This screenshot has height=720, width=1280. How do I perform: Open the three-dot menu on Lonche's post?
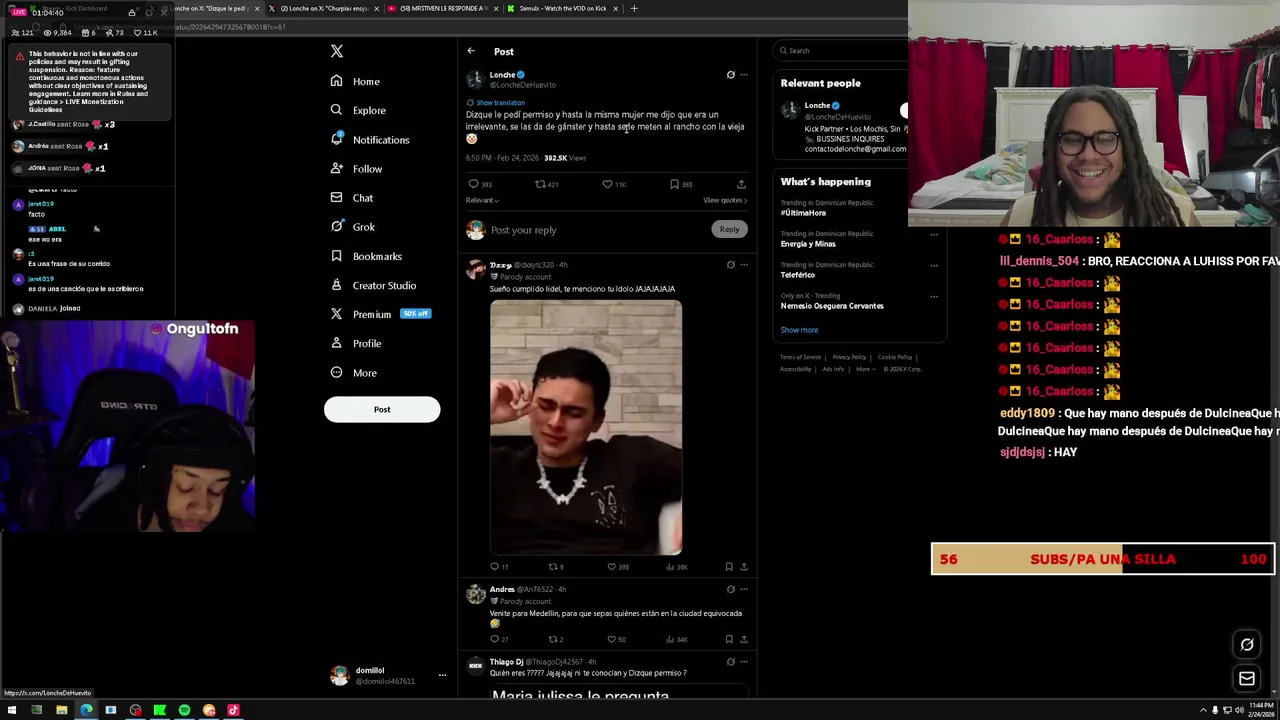(x=744, y=75)
